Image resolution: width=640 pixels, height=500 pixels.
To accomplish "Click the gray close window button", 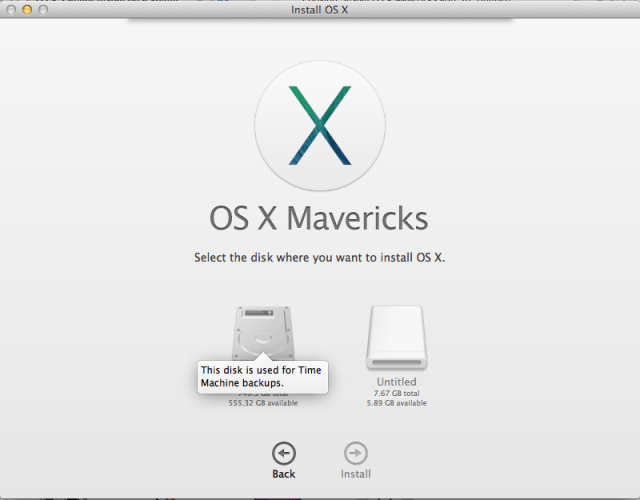I will (x=10, y=8).
